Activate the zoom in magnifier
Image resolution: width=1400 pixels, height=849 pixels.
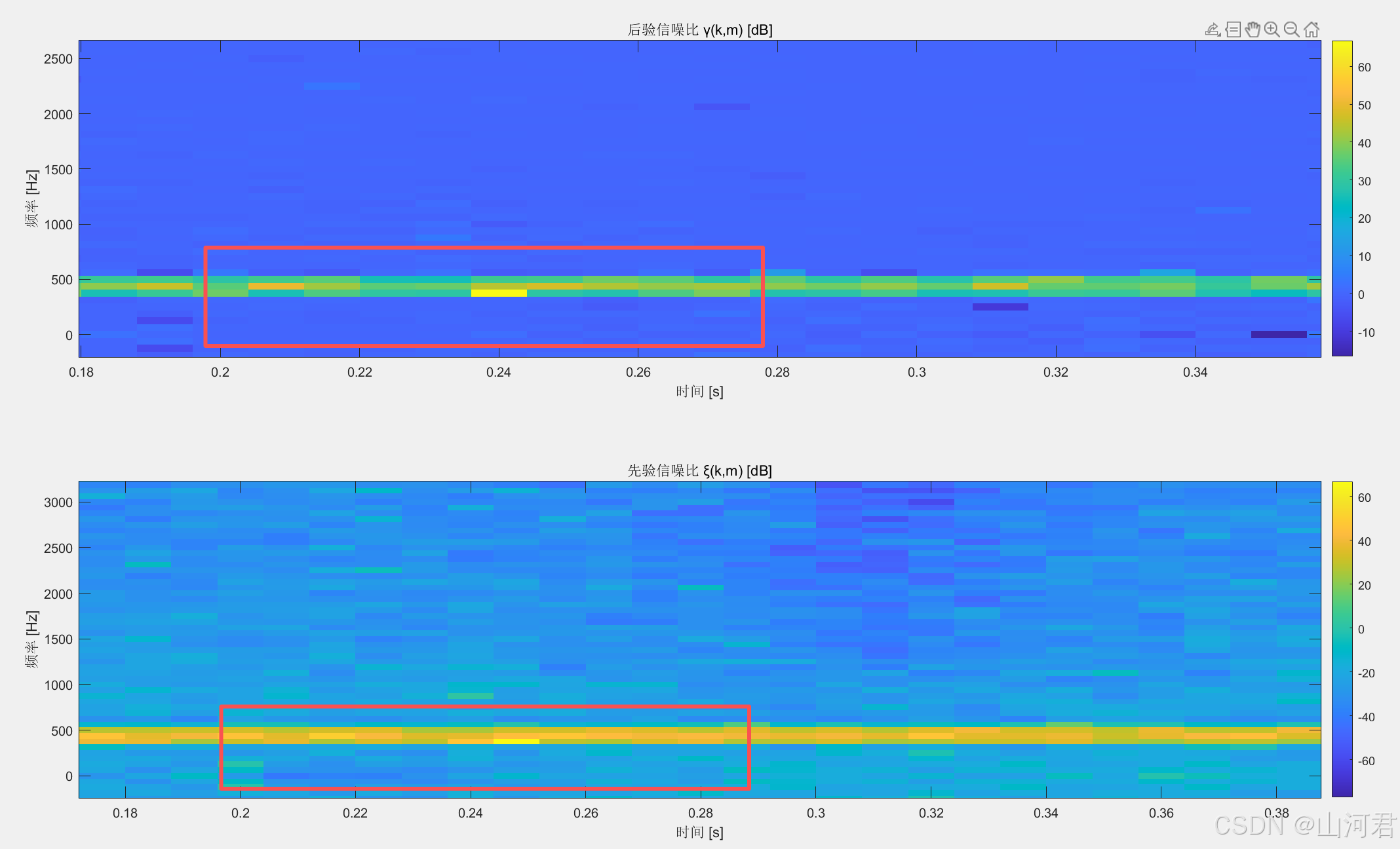1272,29
